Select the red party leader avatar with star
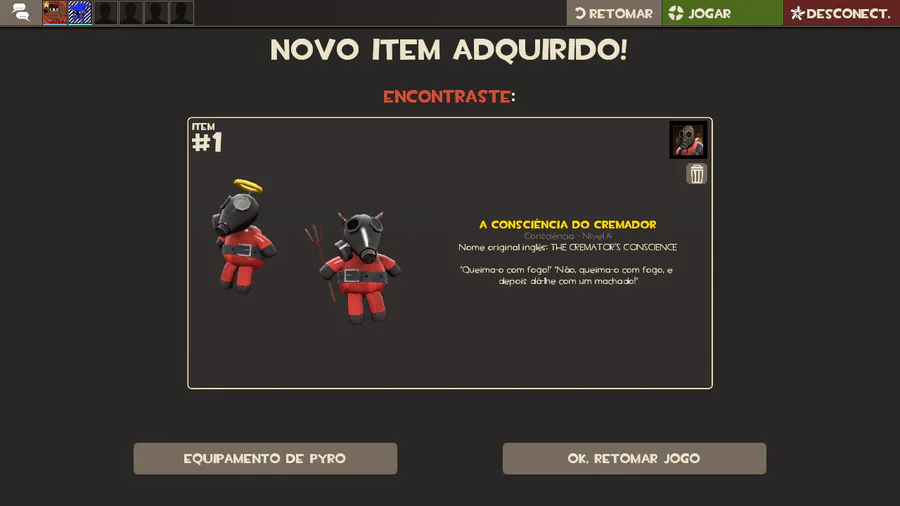Image resolution: width=900 pixels, height=506 pixels. [55, 13]
